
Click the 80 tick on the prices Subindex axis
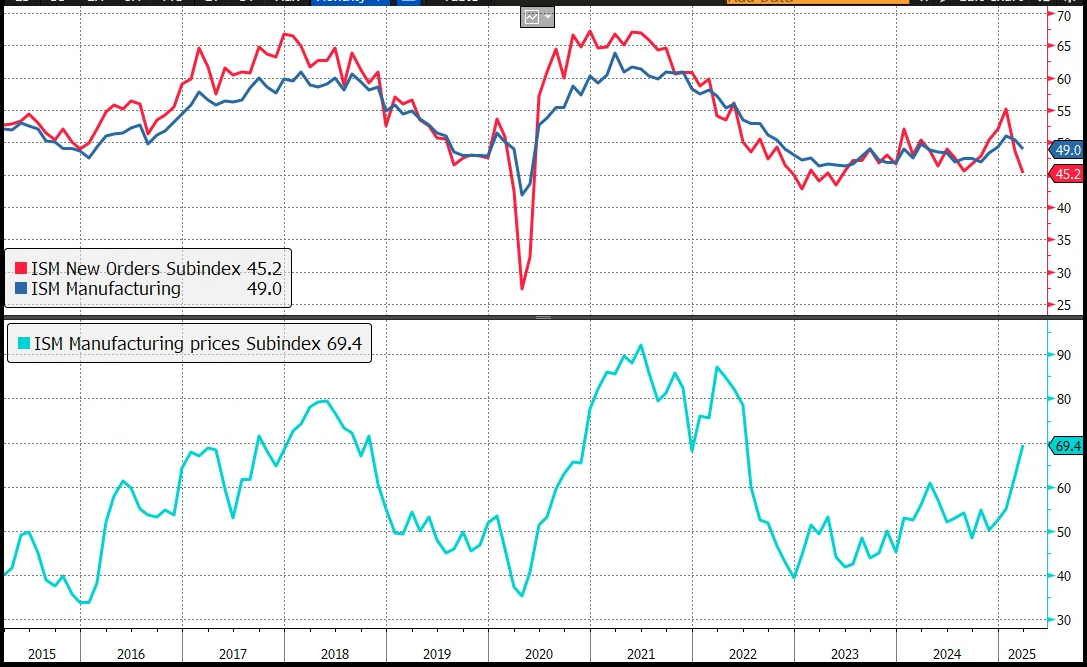(x=1064, y=399)
